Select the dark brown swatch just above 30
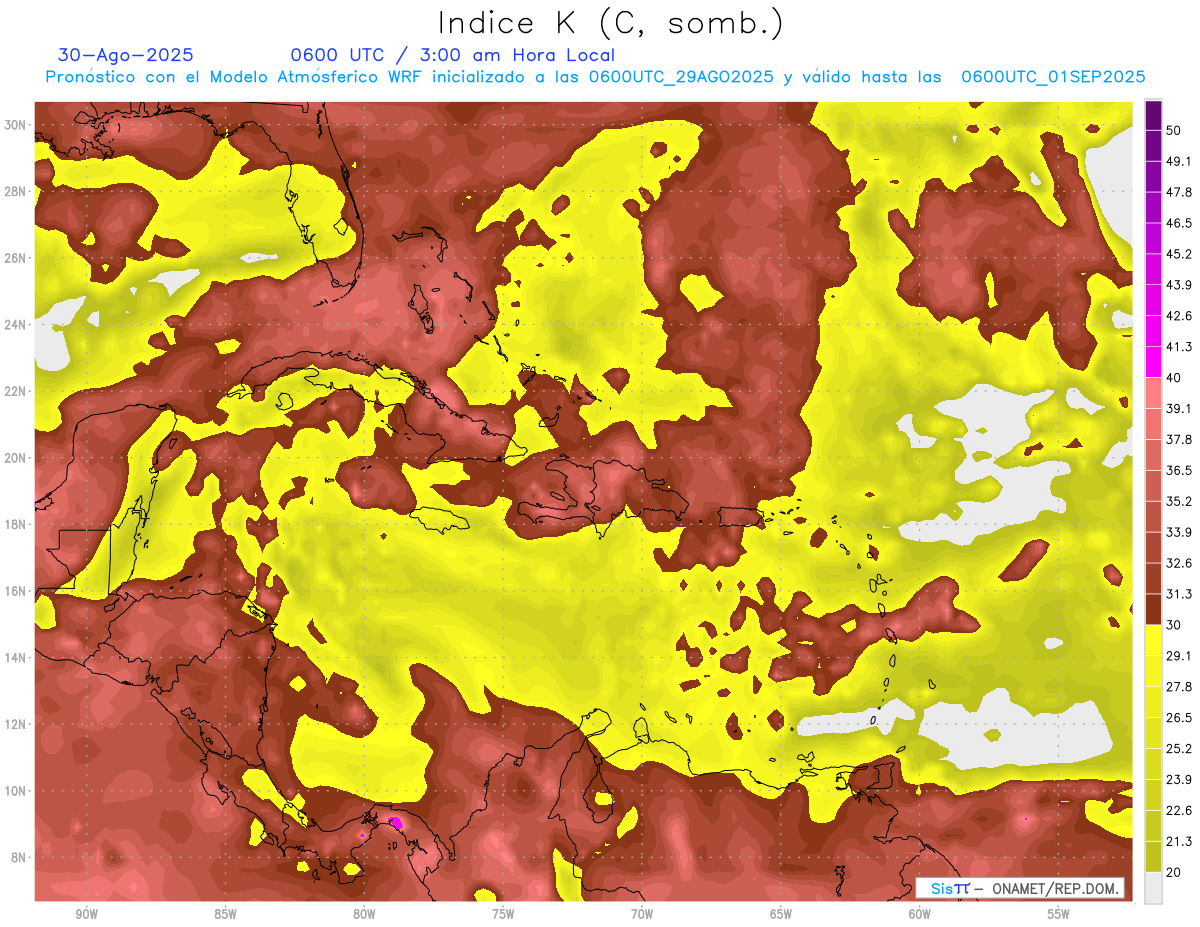The image size is (1200, 927). coord(1153,610)
